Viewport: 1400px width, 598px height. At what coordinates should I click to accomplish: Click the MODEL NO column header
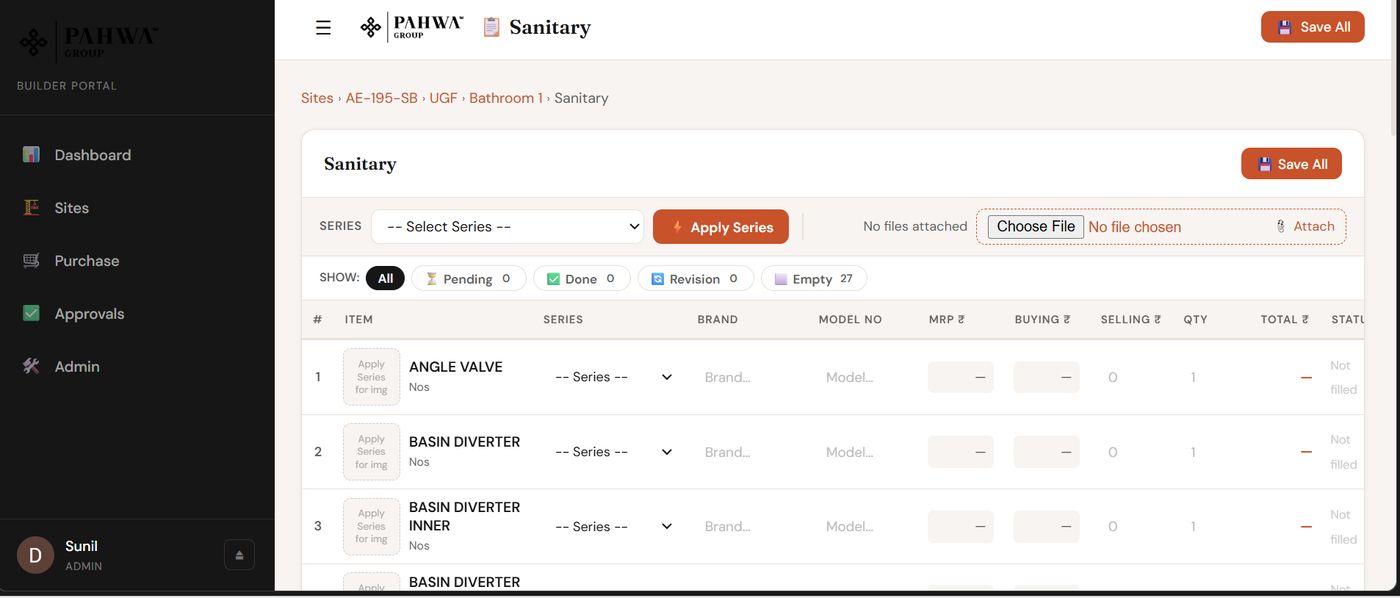click(850, 320)
